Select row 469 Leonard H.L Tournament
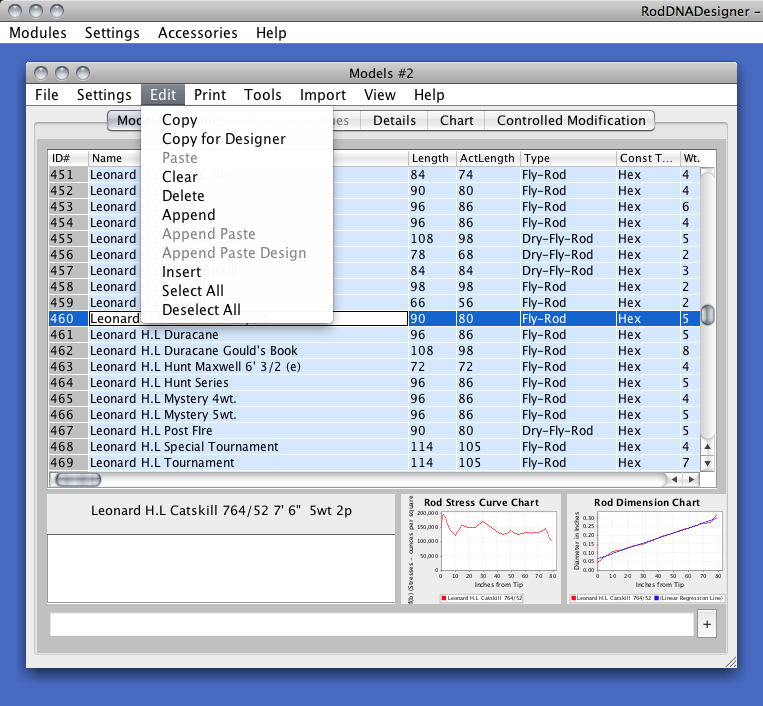The width and height of the screenshot is (763, 706). pos(374,463)
